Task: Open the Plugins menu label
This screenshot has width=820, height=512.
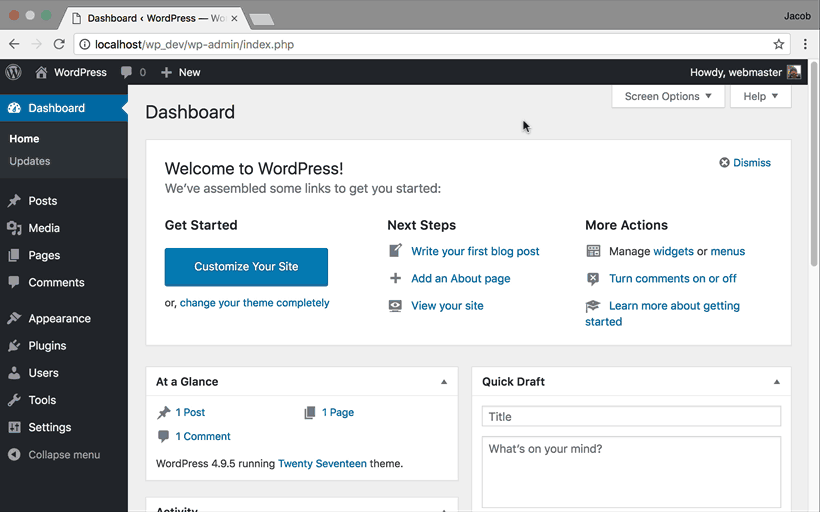Action: point(47,346)
